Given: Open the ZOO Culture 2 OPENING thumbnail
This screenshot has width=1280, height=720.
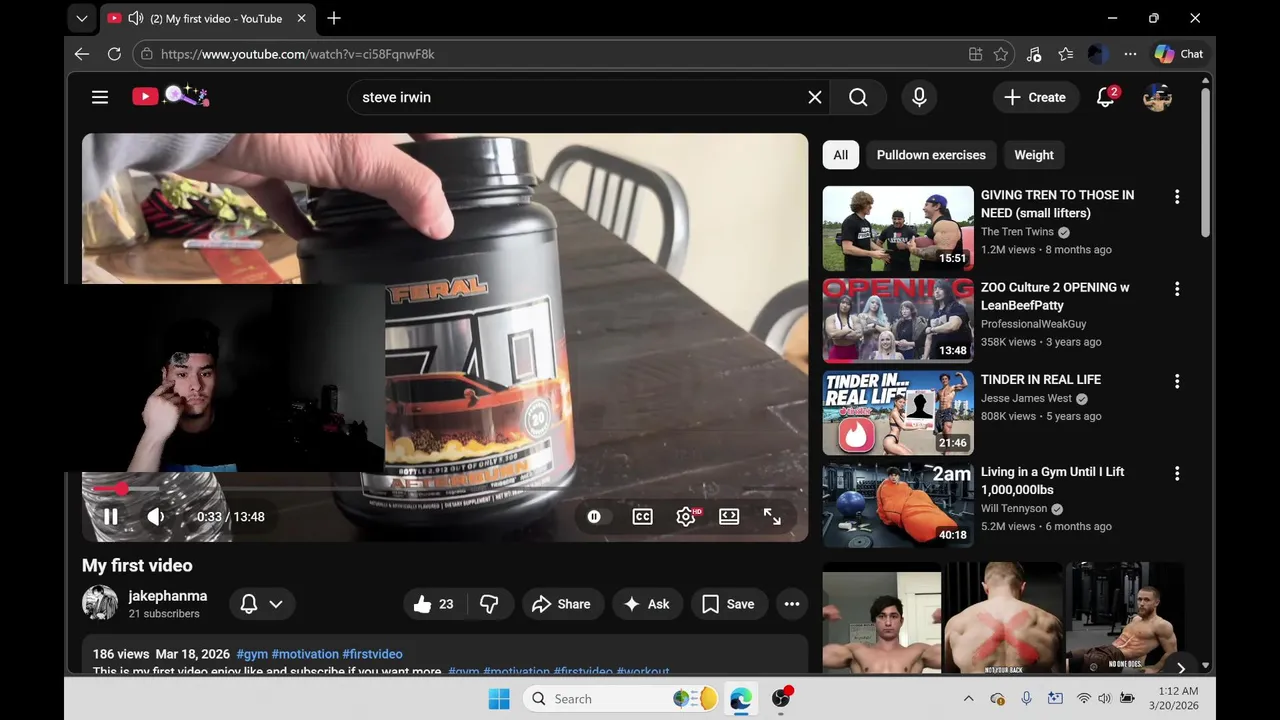Looking at the screenshot, I should click(x=898, y=320).
